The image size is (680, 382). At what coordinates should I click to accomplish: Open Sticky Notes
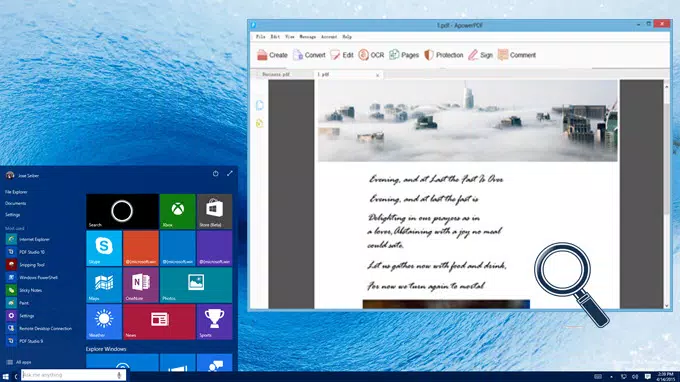24,291
